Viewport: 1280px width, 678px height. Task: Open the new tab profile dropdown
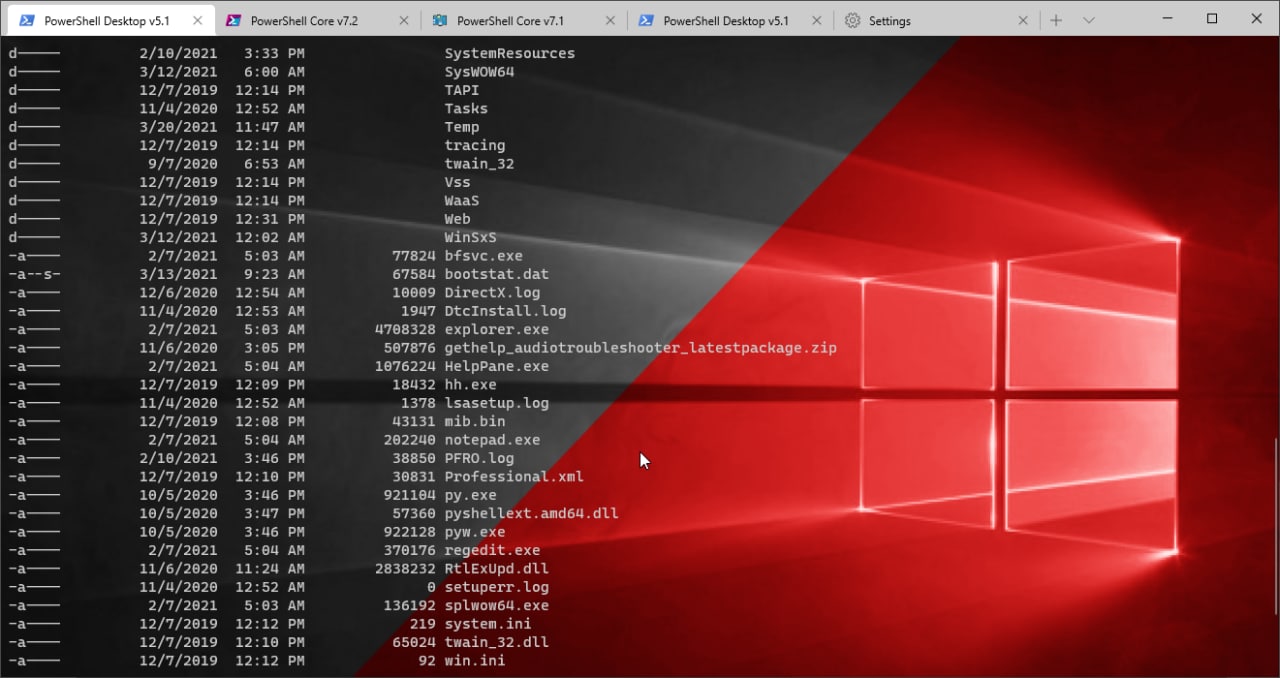(1089, 20)
